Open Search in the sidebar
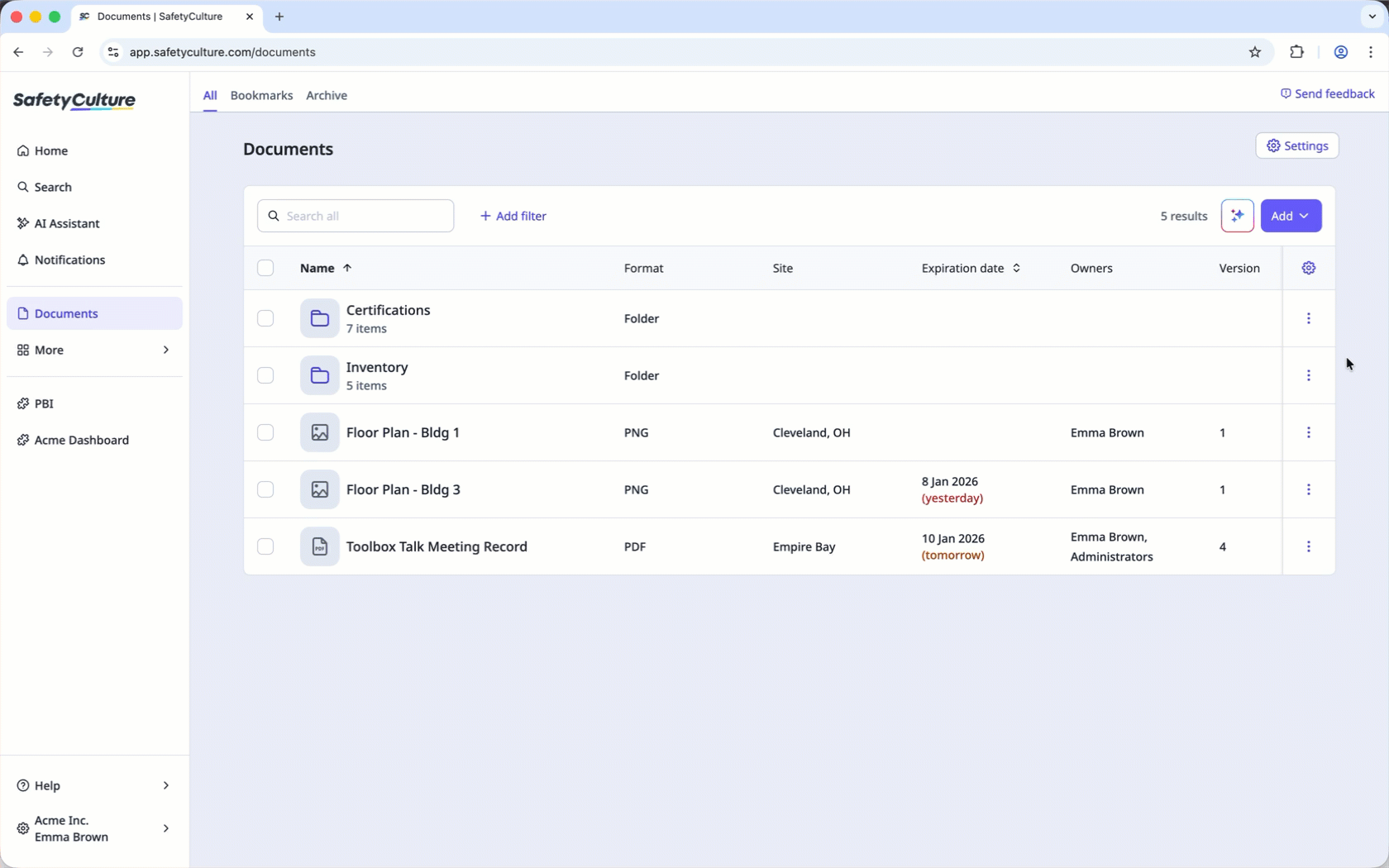 tap(94, 187)
